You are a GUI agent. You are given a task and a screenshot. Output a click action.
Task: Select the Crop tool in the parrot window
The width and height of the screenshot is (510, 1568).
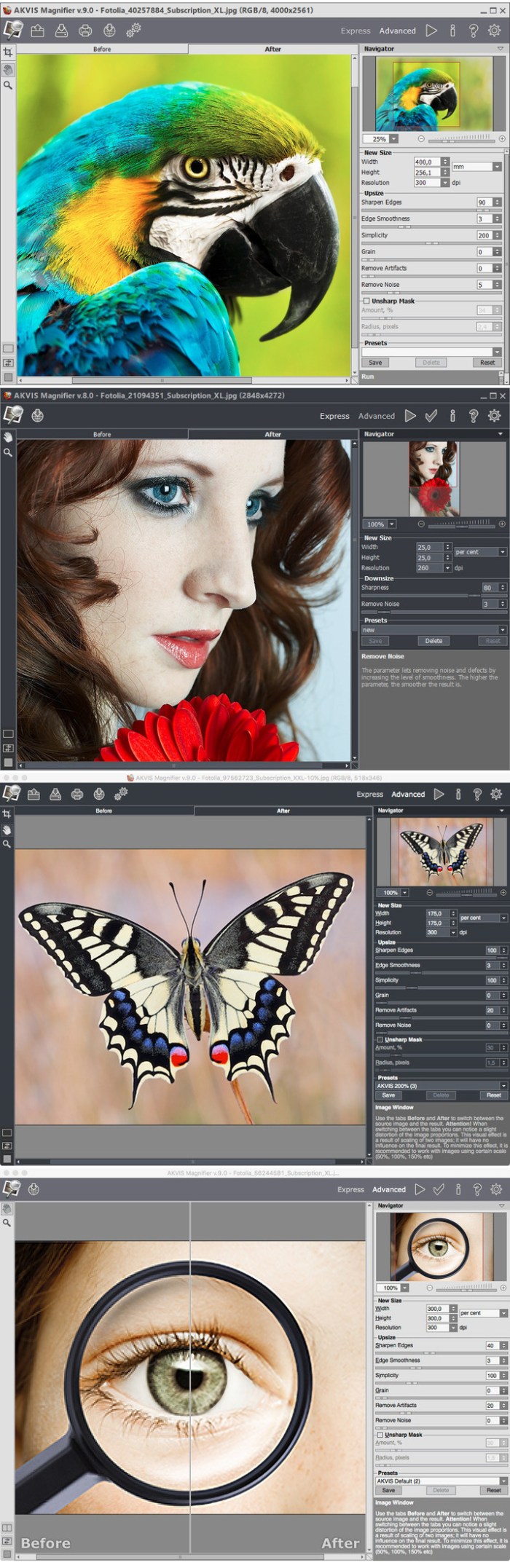[8, 52]
